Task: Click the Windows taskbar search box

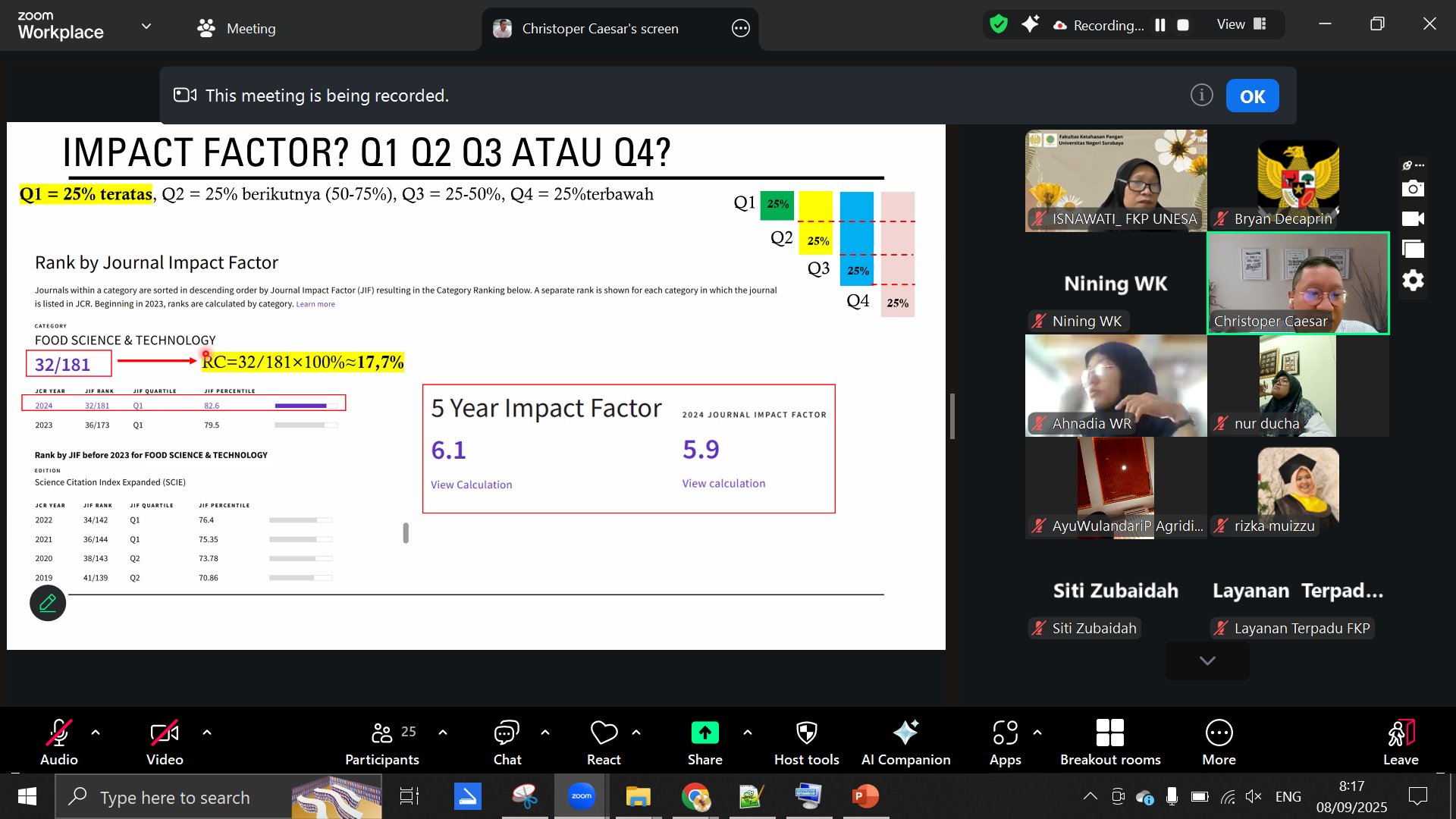Action: pos(174,797)
